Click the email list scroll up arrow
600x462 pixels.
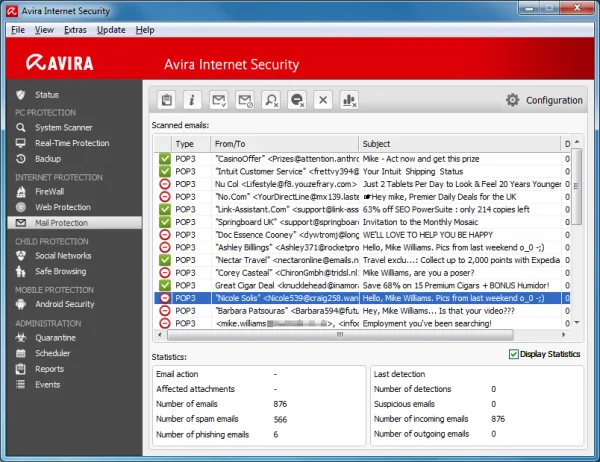coord(577,142)
